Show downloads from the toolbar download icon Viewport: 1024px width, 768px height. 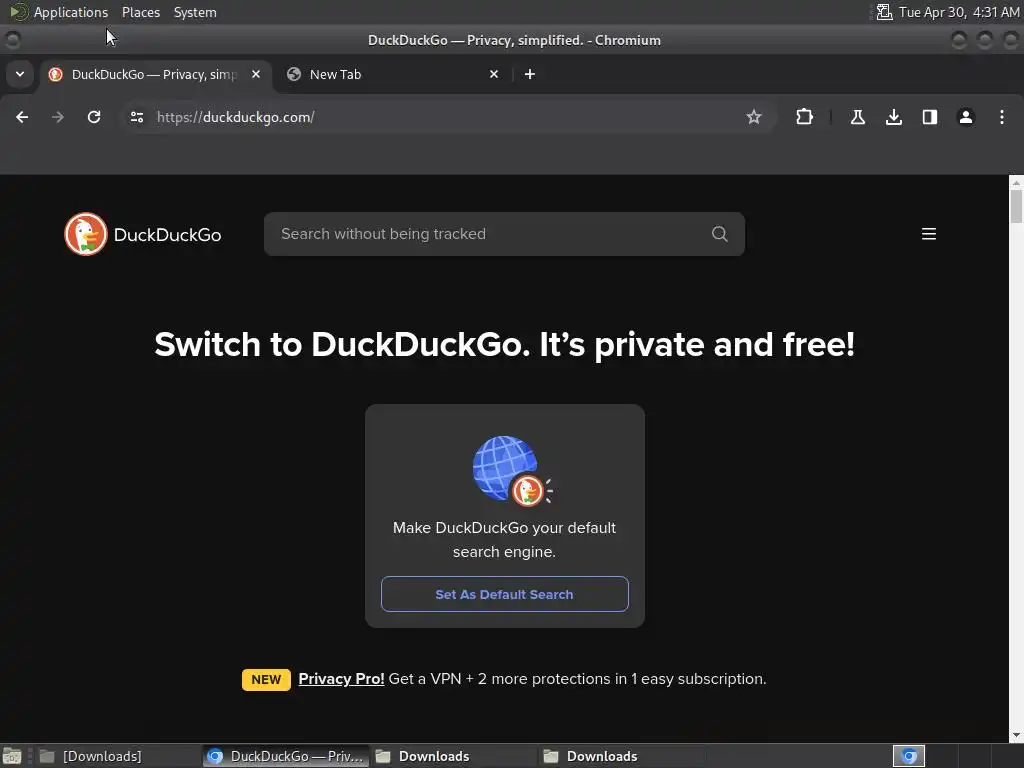(893, 117)
